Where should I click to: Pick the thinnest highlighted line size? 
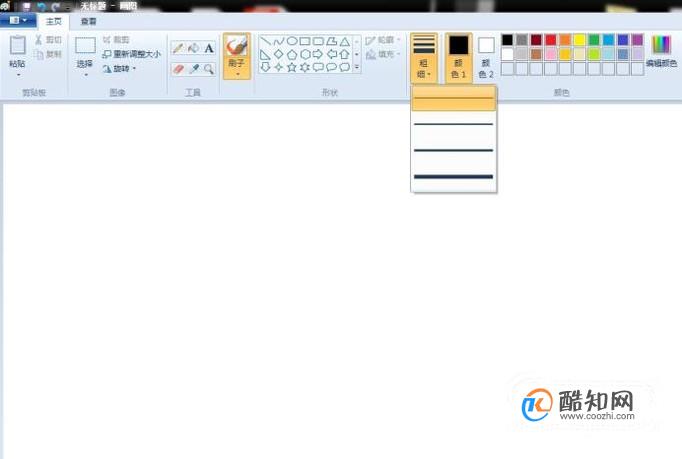click(x=454, y=98)
